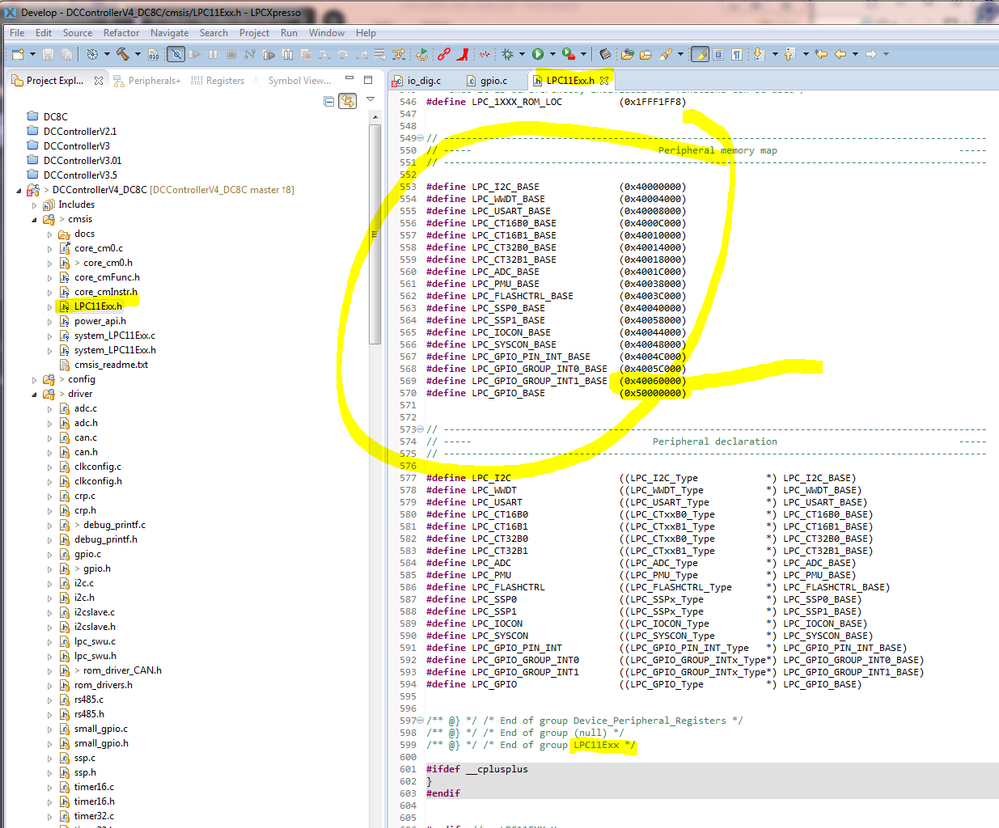The height and width of the screenshot is (828, 999).
Task: Open the New wizard dropdown arrow
Action: coord(32,54)
